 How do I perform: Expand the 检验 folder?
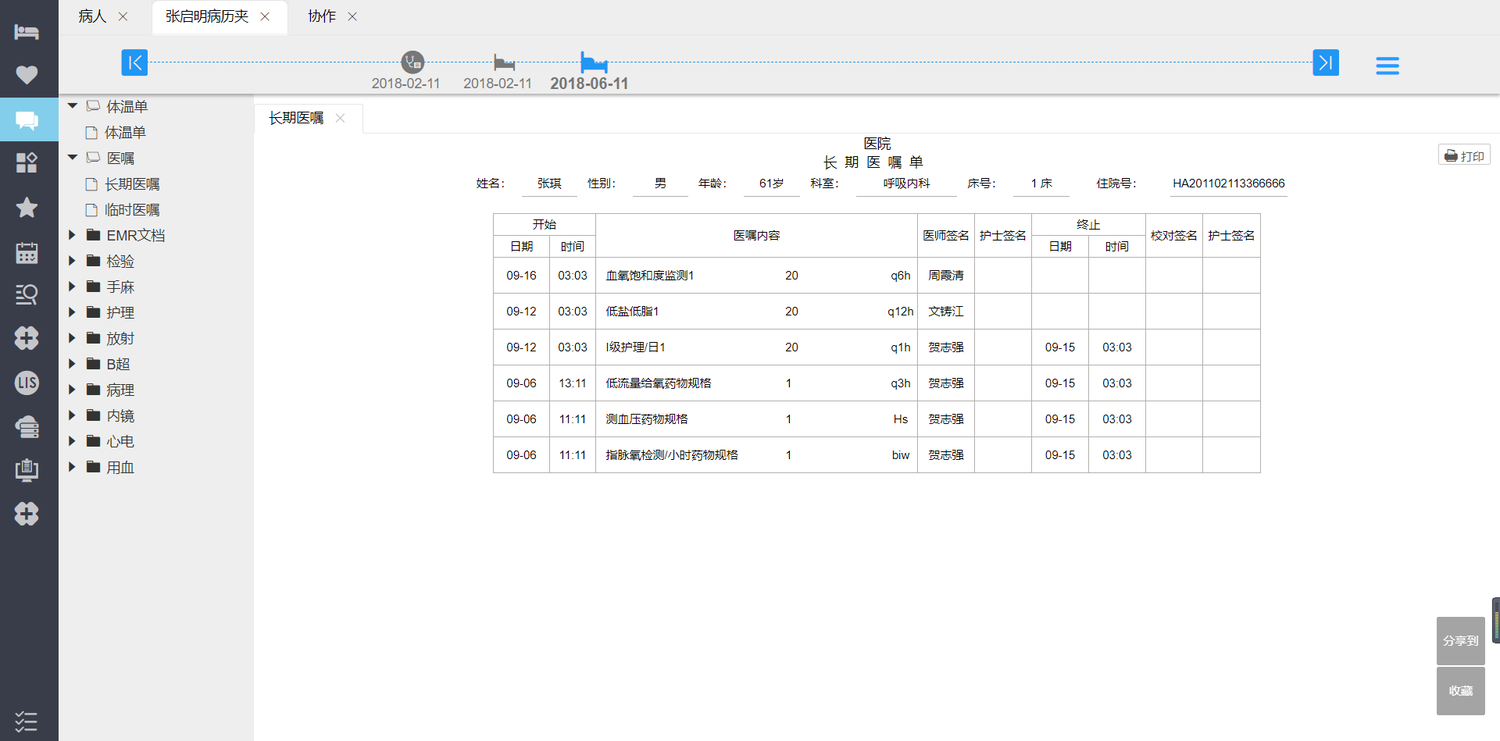pyautogui.click(x=72, y=261)
